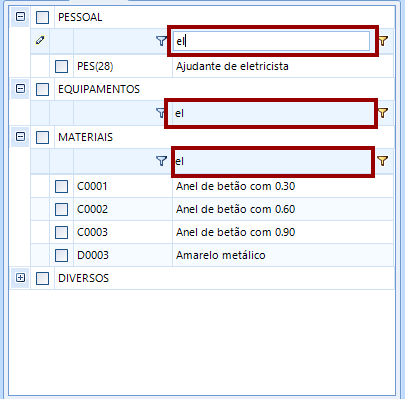Image resolution: width=405 pixels, height=399 pixels.
Task: Check the D0003 Amarelo metálico checkbox
Action: pyautogui.click(x=62, y=255)
